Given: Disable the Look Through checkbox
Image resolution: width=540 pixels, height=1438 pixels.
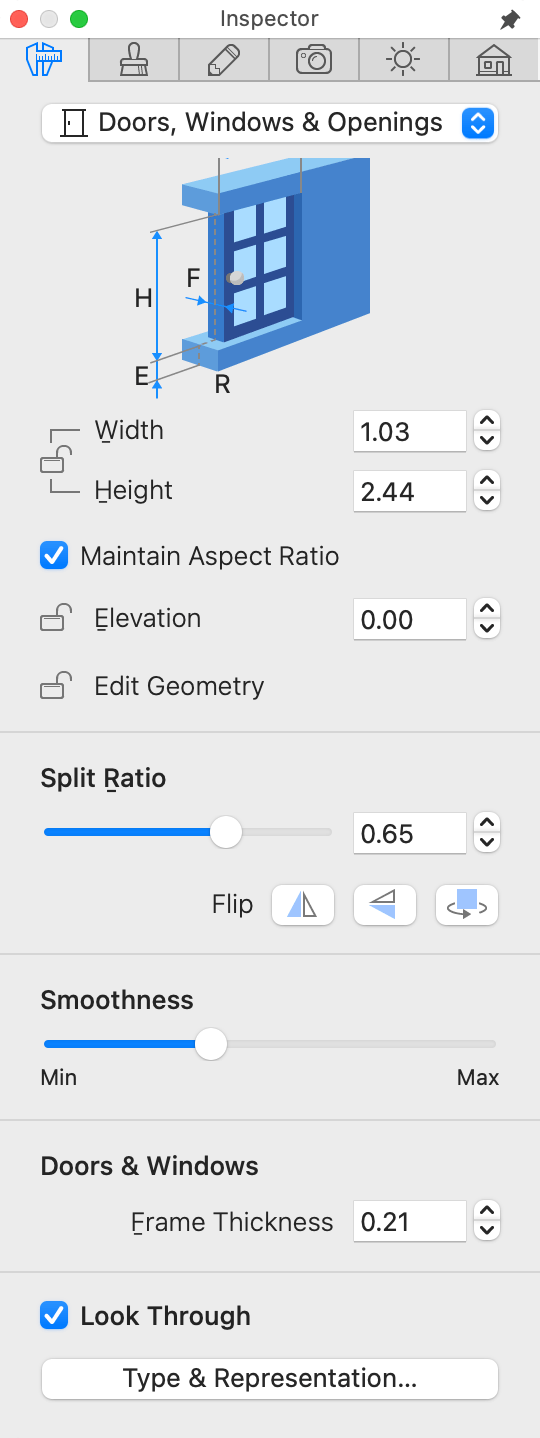Looking at the screenshot, I should tap(54, 1316).
